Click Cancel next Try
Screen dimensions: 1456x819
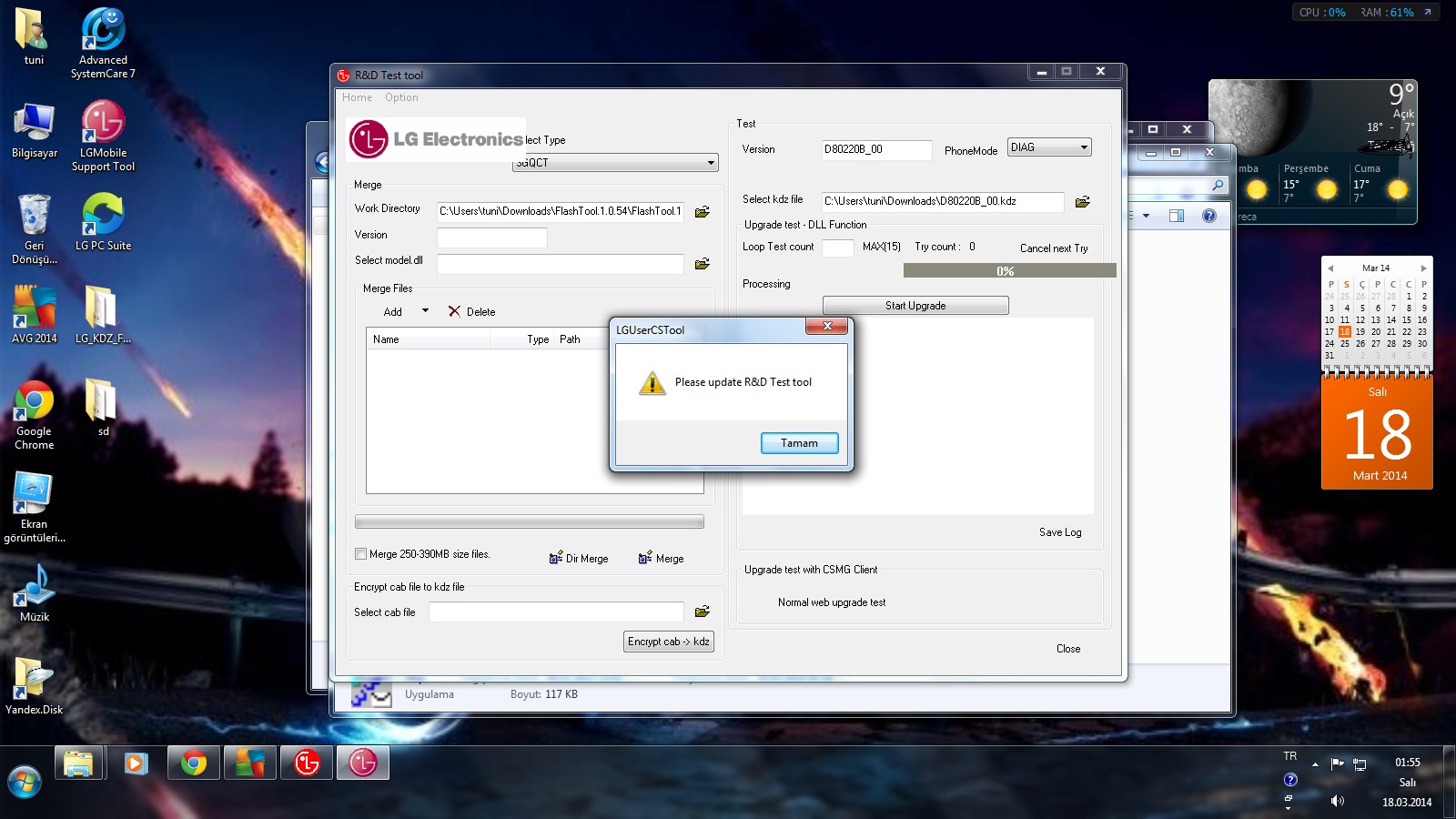[1054, 248]
